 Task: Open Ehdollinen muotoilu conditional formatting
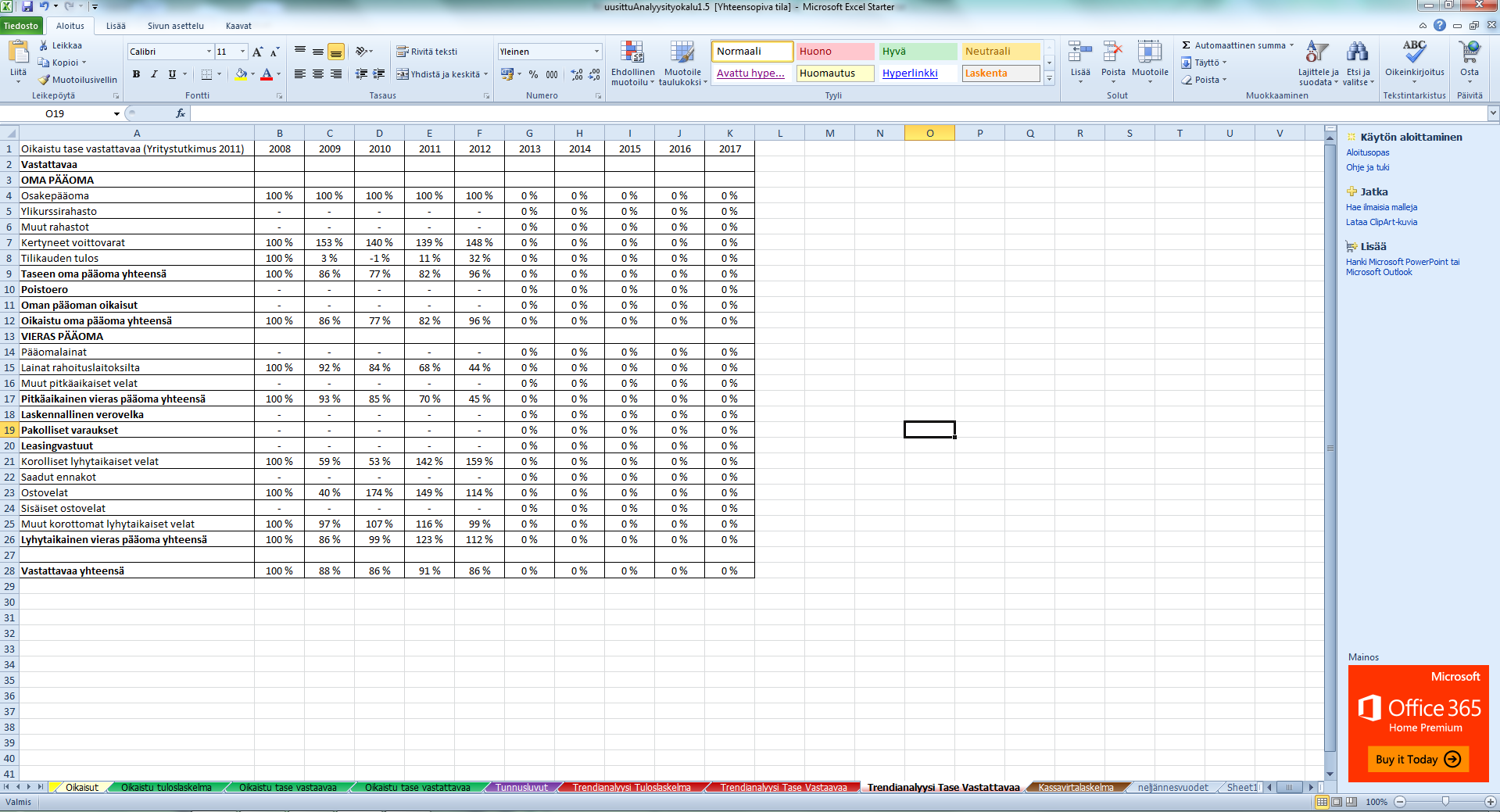coord(632,63)
